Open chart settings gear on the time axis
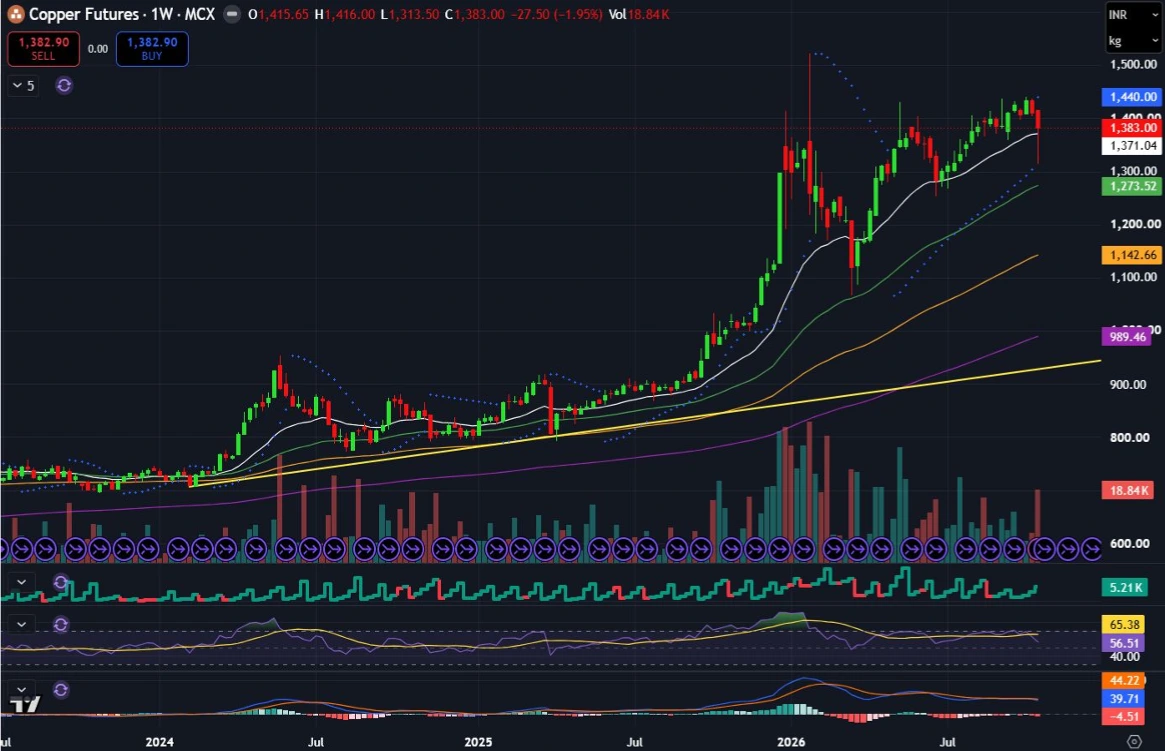Viewport: 1165px width, 751px height. point(1134,741)
